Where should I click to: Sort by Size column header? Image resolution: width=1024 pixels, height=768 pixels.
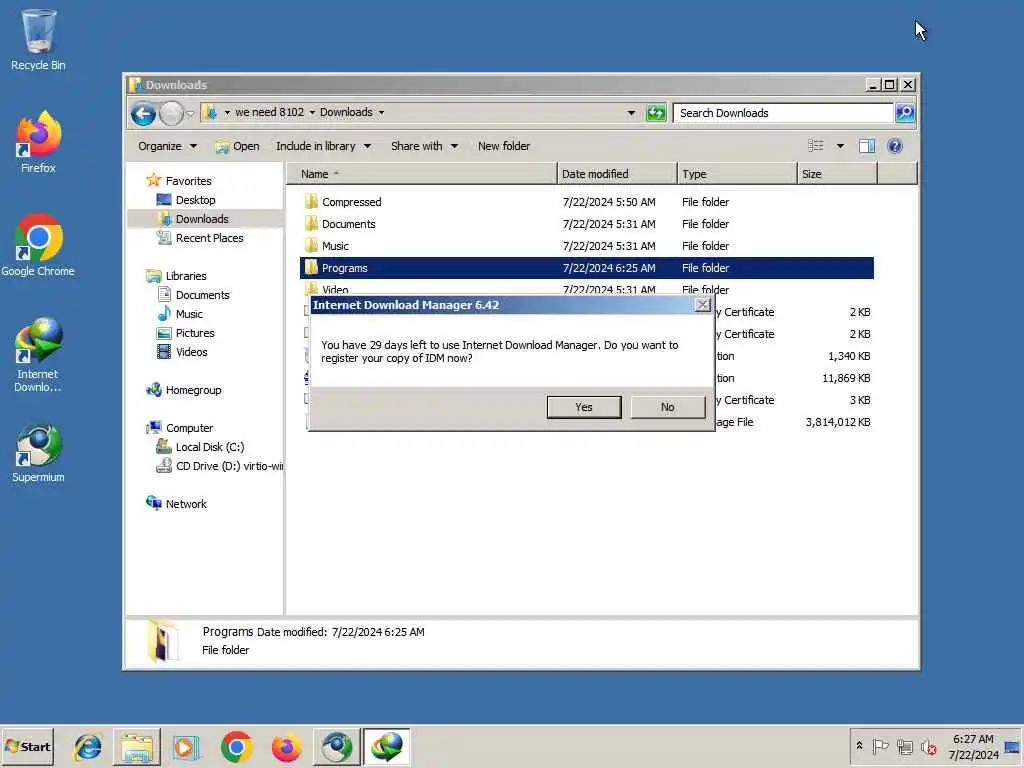click(x=837, y=174)
